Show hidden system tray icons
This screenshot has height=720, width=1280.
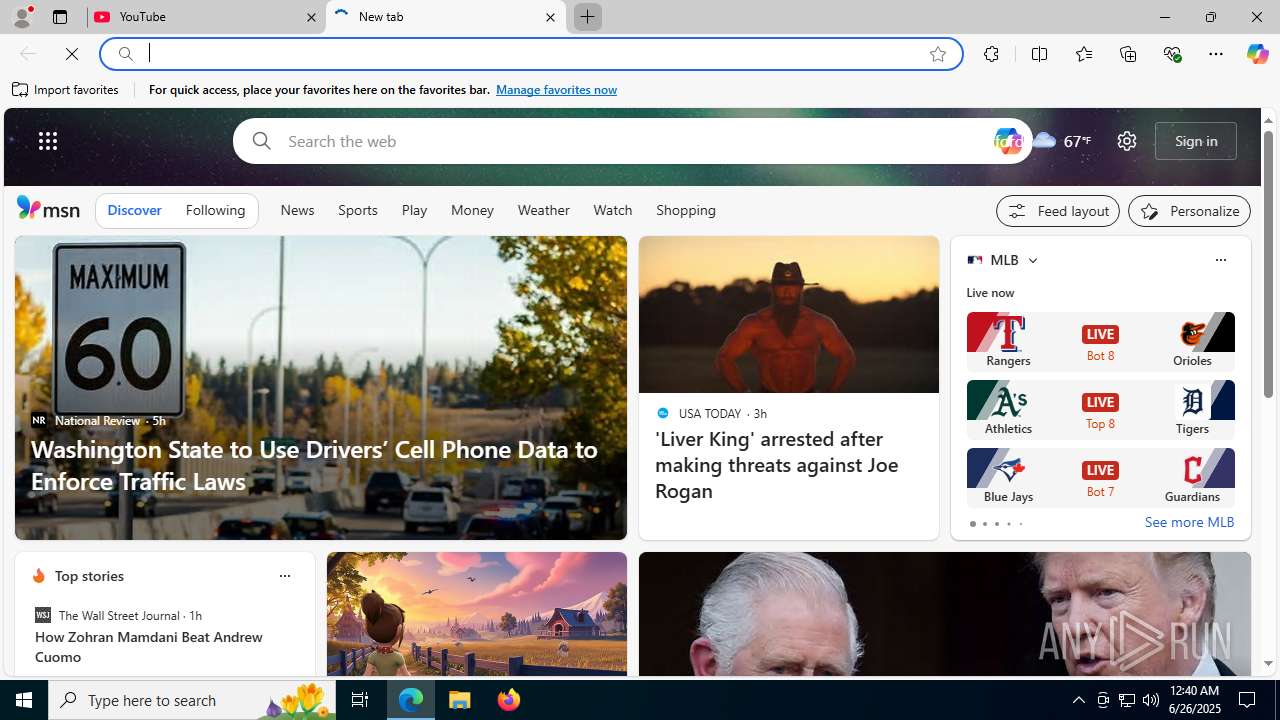(1078, 700)
